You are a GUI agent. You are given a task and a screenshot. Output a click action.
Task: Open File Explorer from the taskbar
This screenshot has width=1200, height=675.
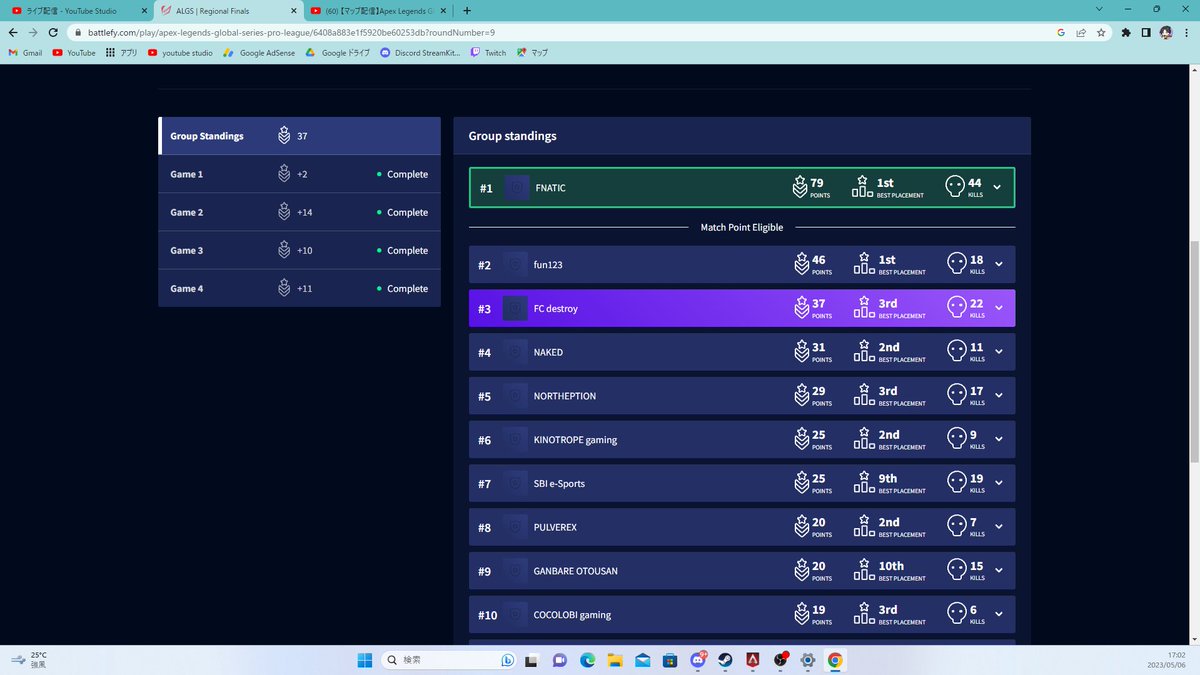[615, 660]
